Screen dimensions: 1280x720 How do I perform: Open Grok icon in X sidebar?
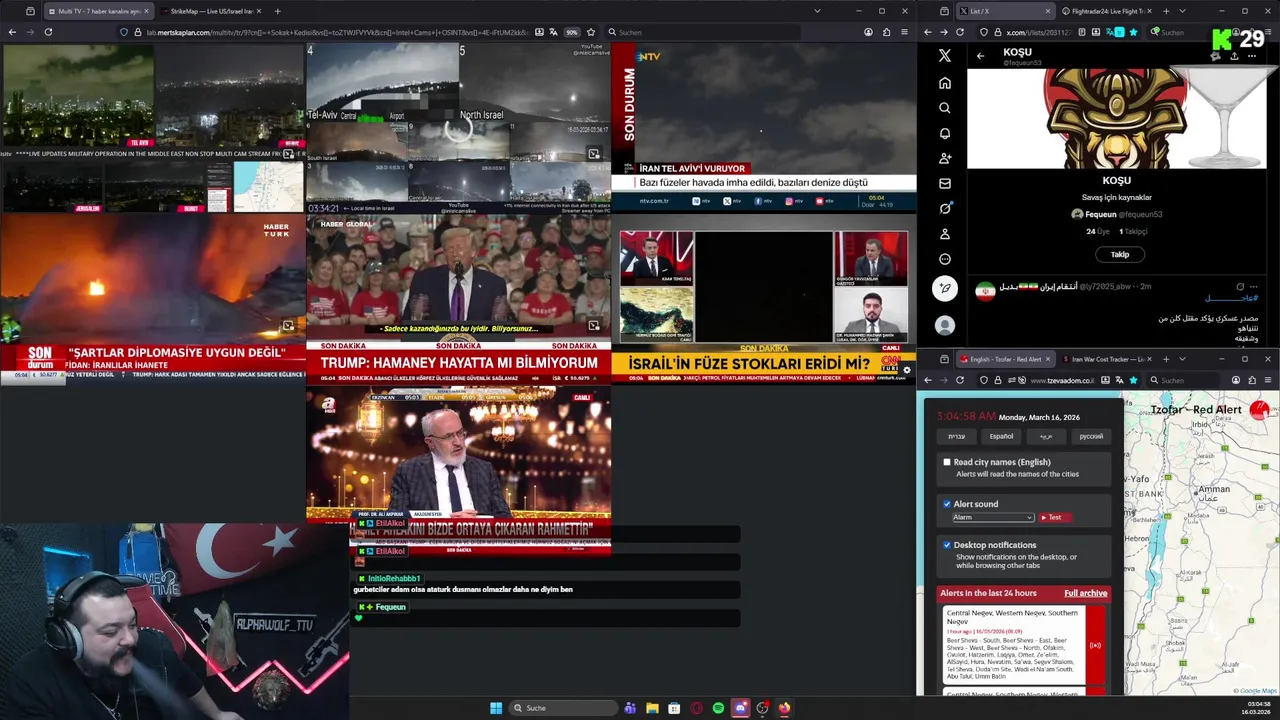[945, 208]
